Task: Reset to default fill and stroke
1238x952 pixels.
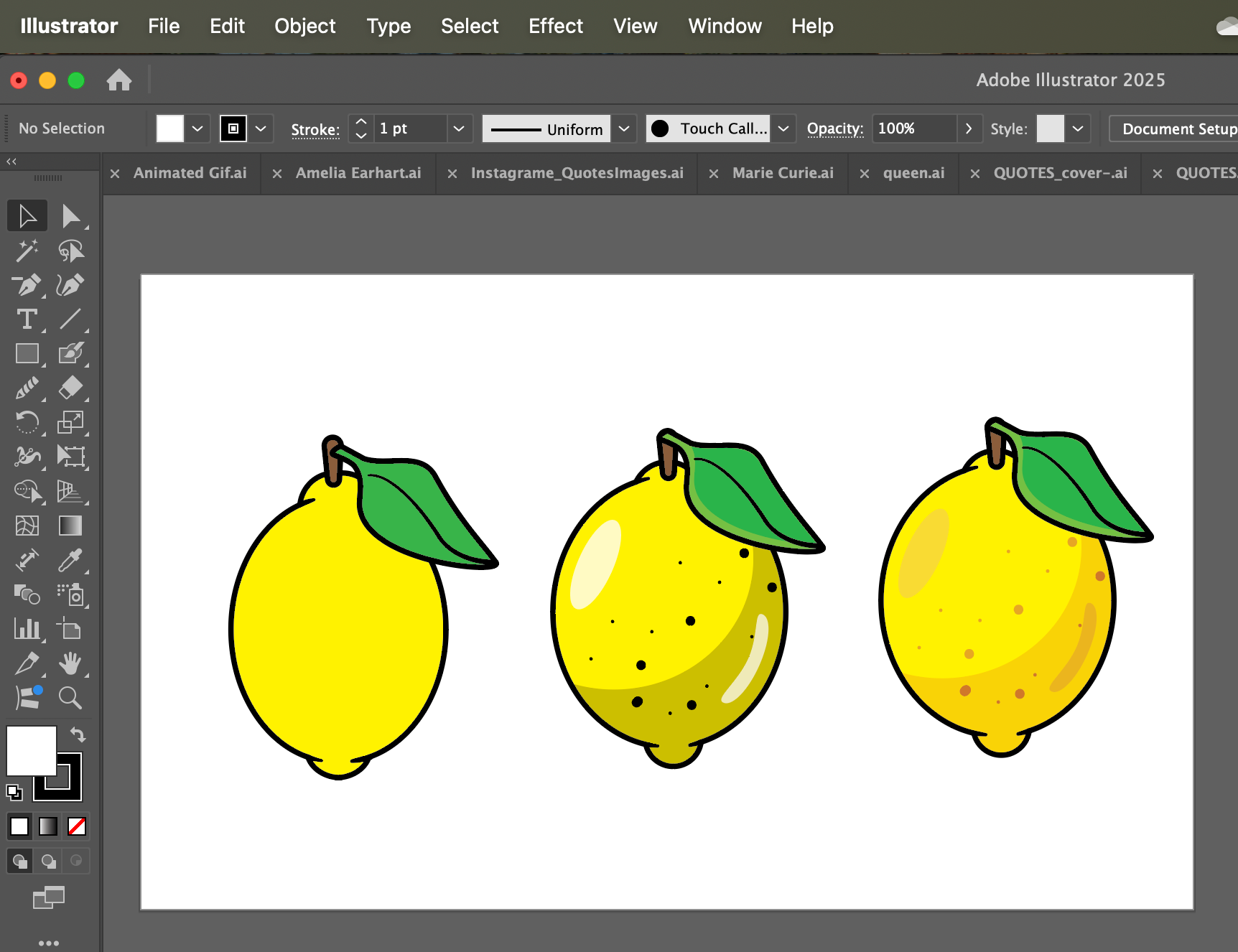Action: click(14, 793)
